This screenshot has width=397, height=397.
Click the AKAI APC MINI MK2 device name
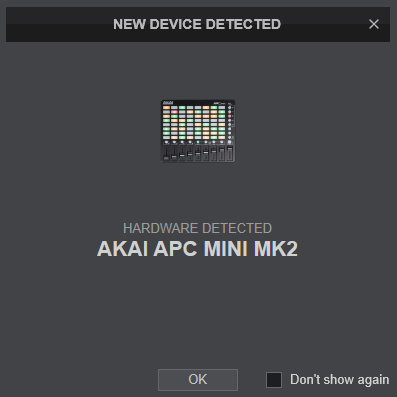click(197, 249)
